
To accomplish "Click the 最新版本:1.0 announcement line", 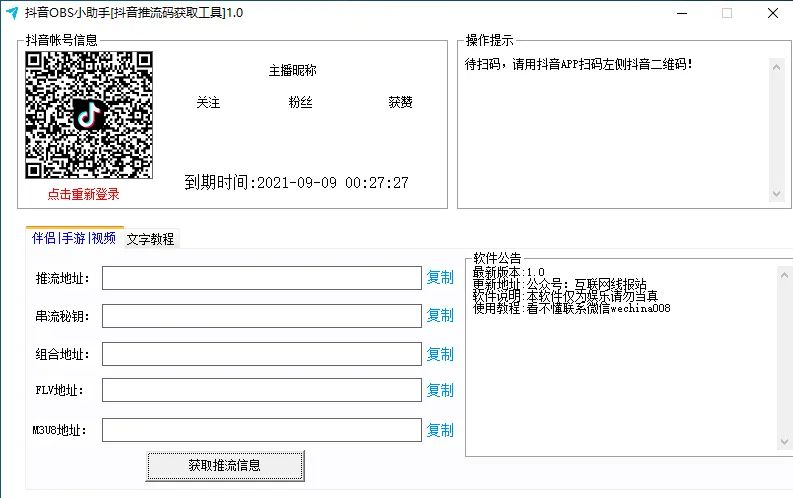I will point(508,272).
